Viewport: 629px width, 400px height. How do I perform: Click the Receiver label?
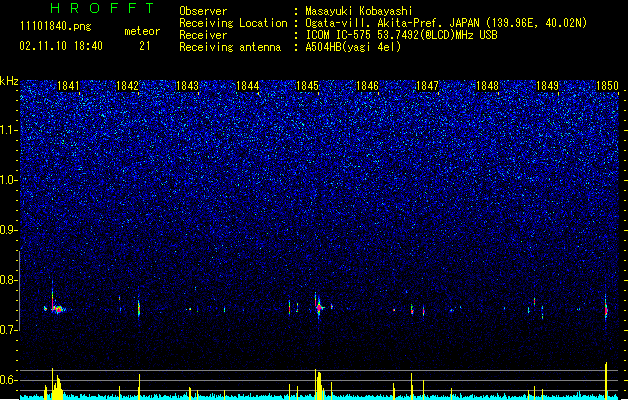(203, 35)
